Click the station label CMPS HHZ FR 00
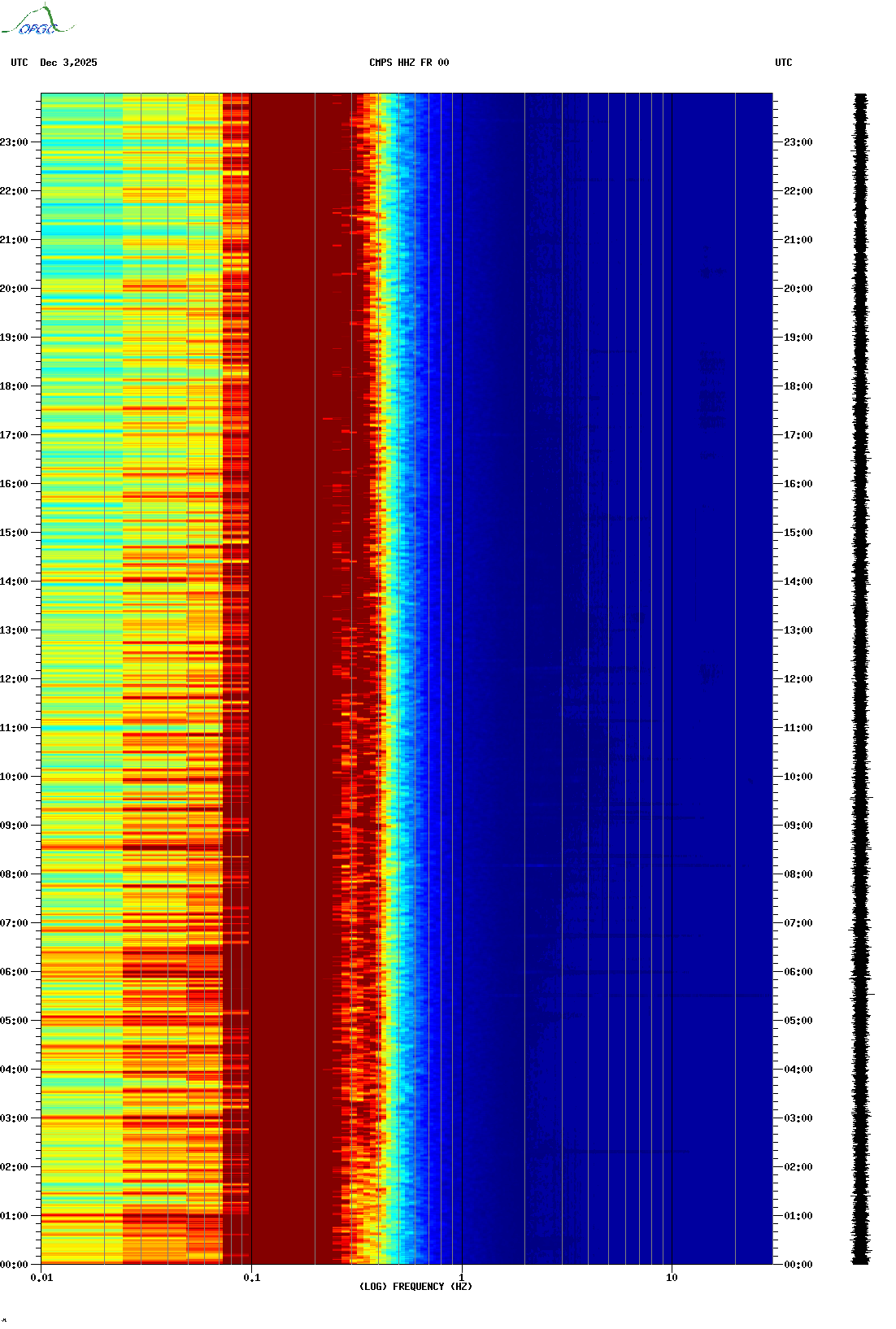 (x=409, y=63)
